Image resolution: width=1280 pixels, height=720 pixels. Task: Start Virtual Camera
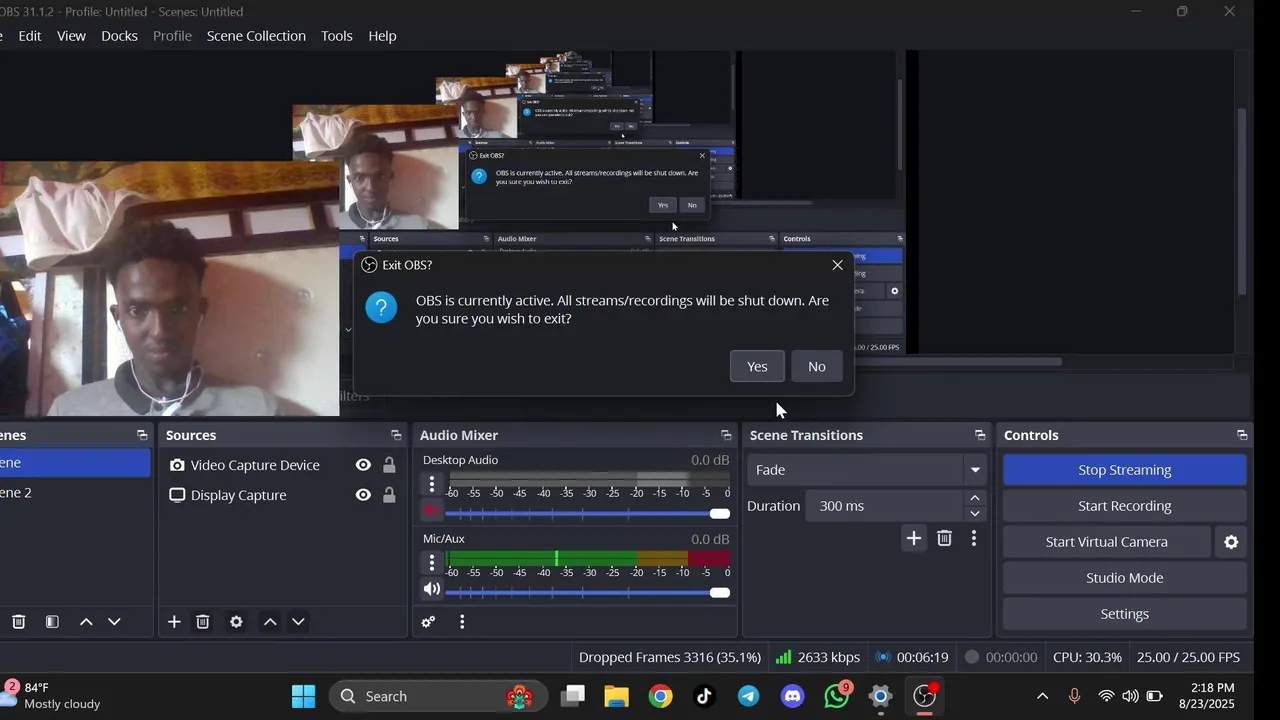(x=1107, y=542)
